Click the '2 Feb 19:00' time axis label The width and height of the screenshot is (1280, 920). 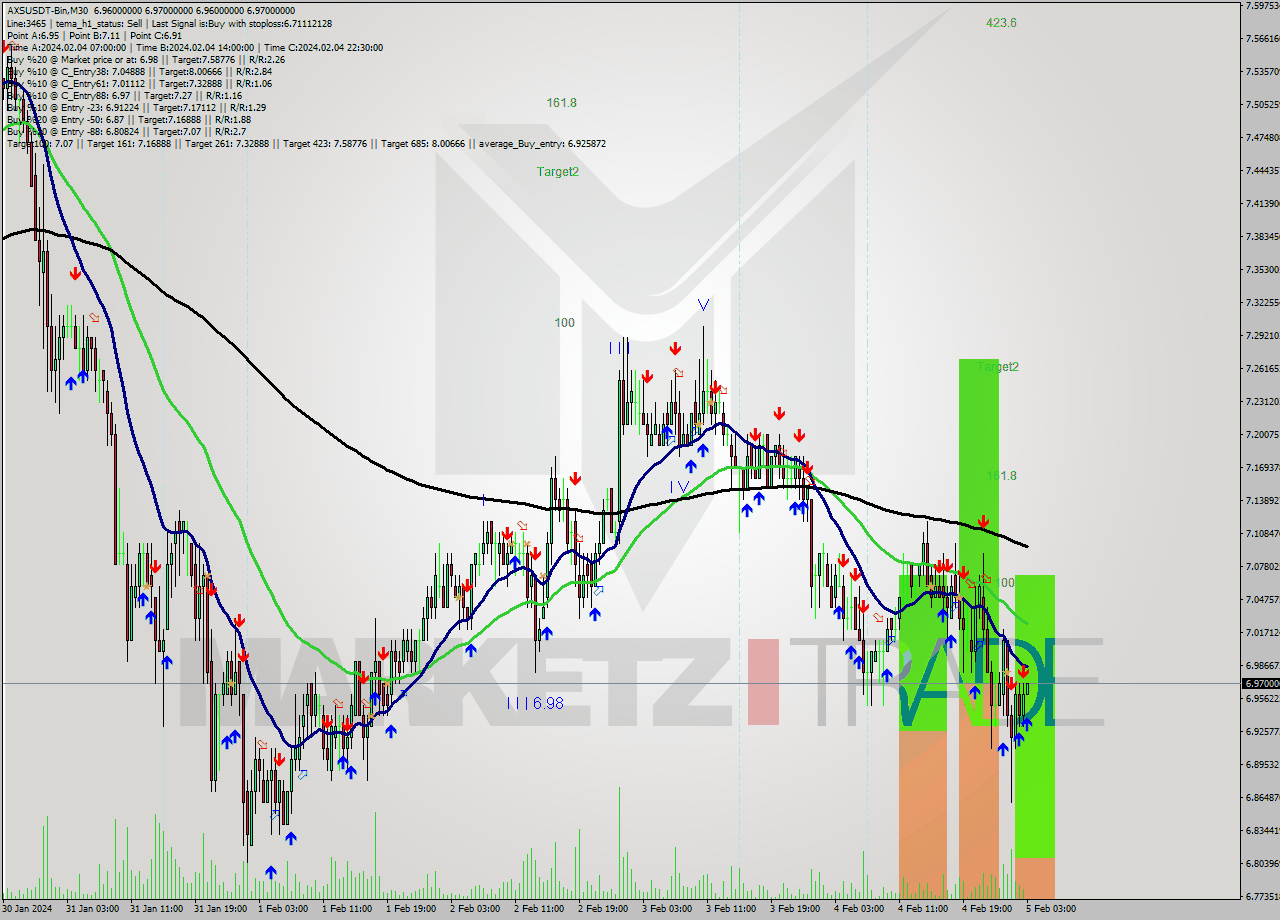603,909
